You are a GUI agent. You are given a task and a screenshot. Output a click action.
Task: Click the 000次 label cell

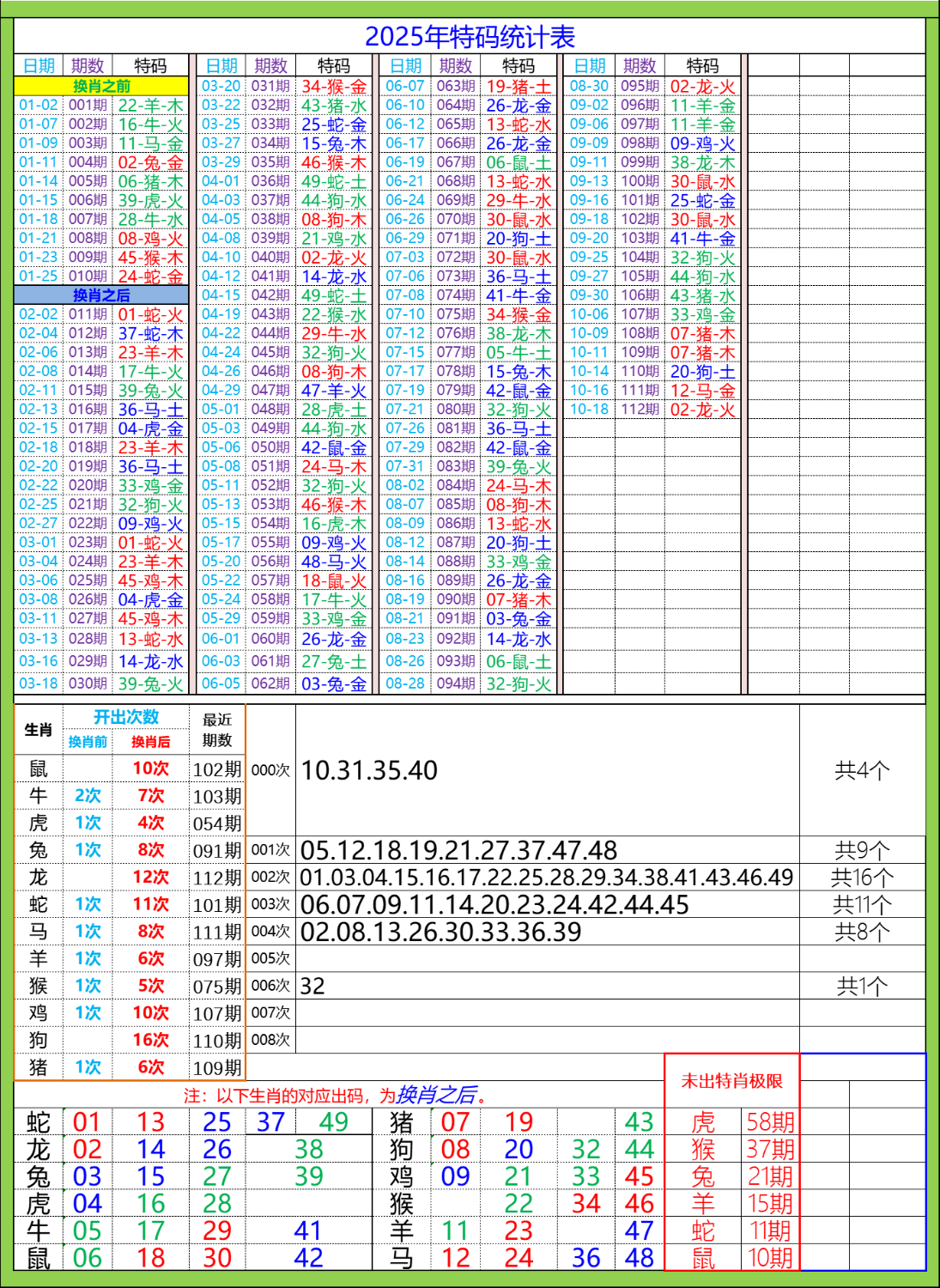pyautogui.click(x=271, y=769)
